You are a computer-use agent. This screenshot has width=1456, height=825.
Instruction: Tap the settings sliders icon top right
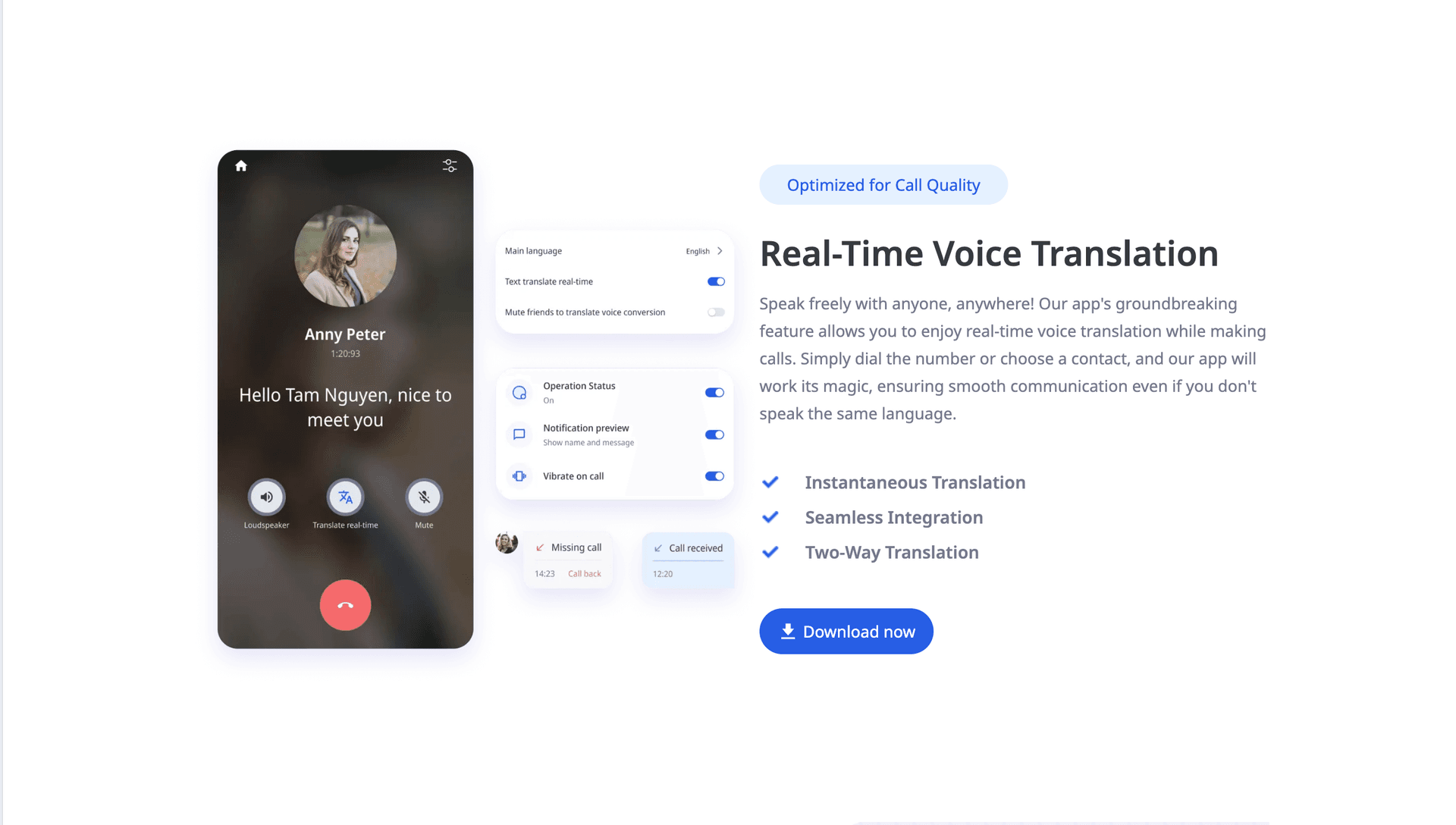point(450,165)
